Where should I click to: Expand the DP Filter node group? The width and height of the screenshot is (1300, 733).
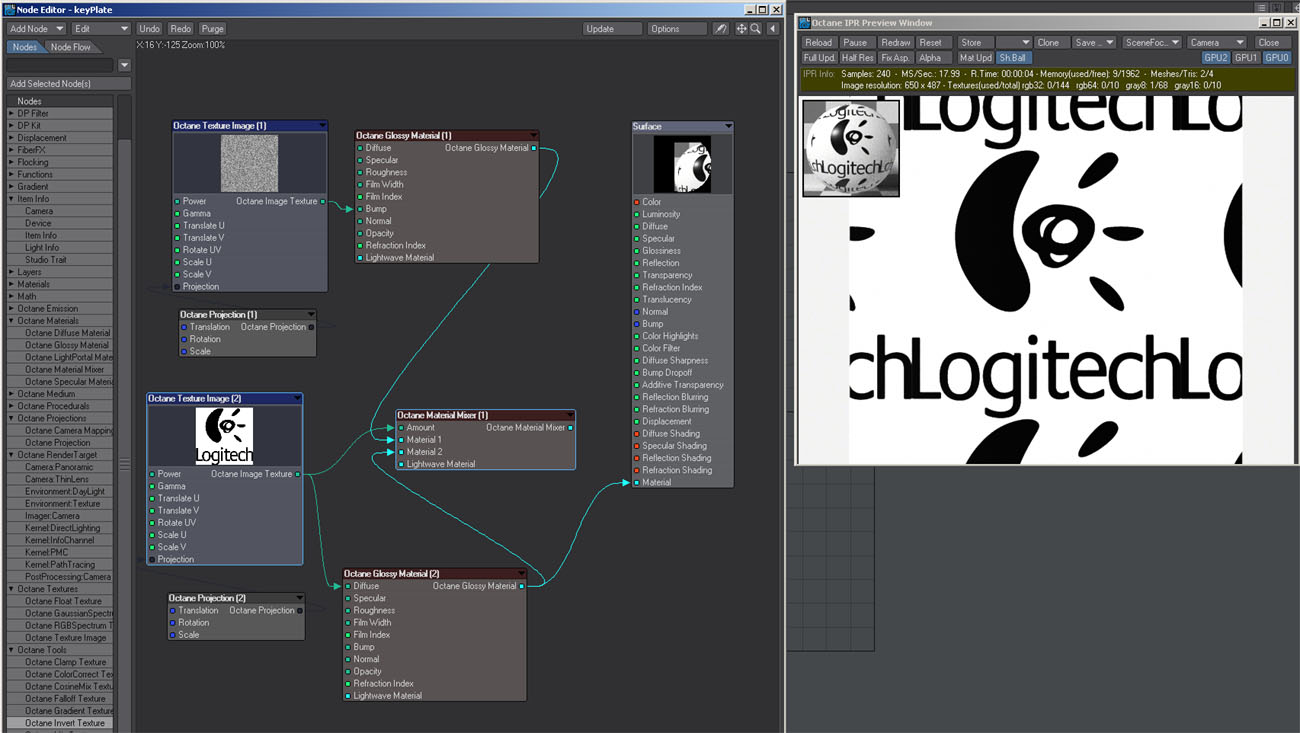[x=11, y=114]
